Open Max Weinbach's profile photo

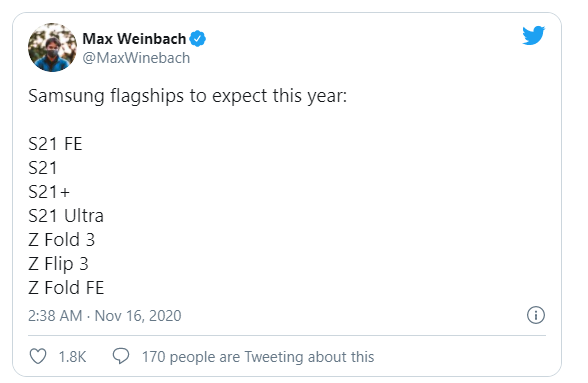click(x=52, y=48)
